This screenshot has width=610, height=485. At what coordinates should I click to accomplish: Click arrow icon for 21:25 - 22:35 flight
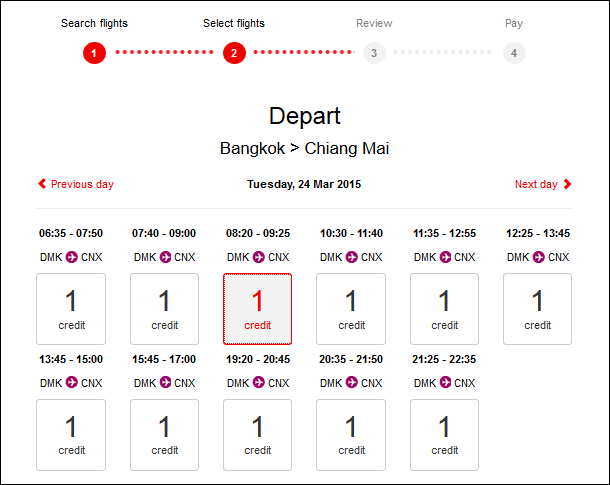[x=445, y=383]
